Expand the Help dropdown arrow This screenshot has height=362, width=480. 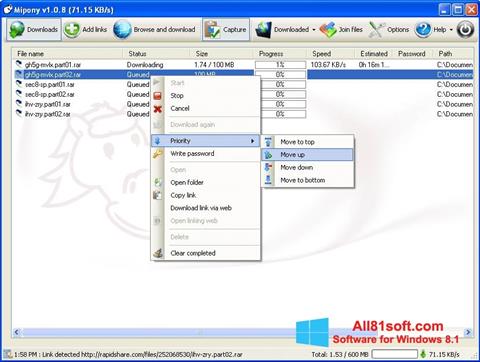[451, 30]
